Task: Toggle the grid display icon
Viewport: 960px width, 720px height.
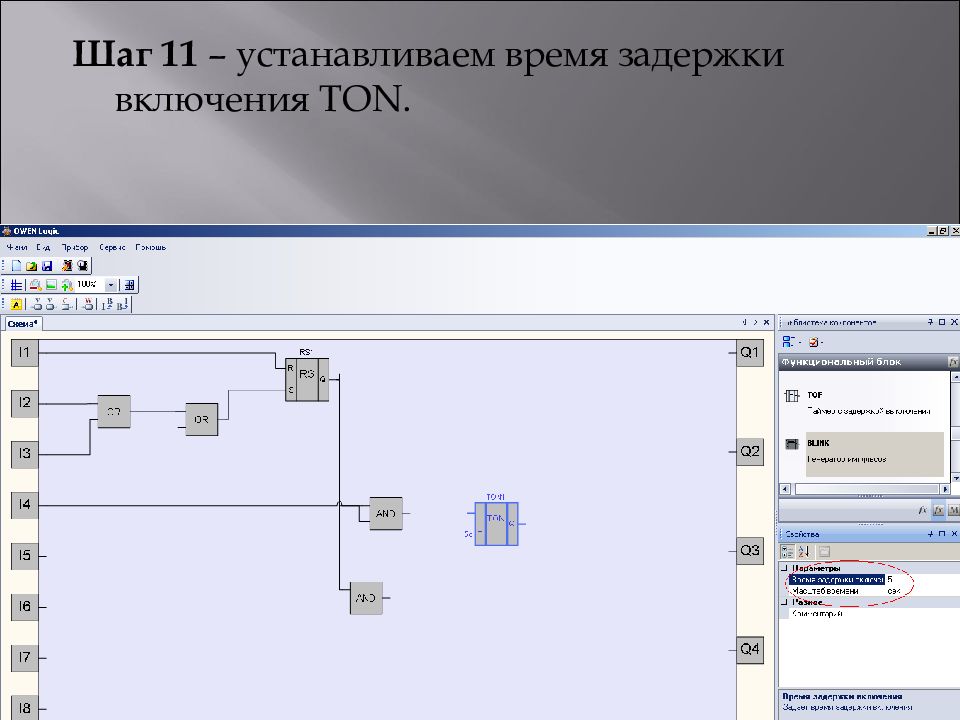Action: tap(17, 285)
